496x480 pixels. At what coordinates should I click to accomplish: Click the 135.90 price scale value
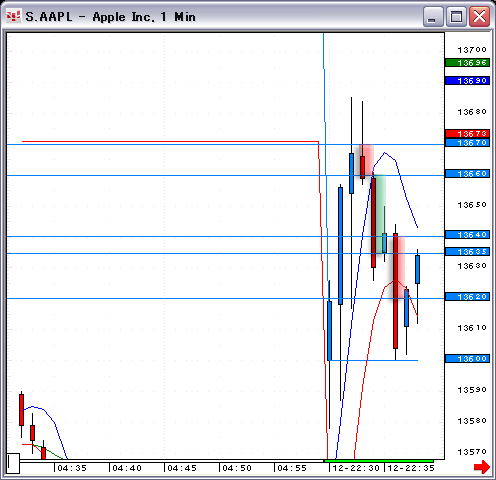(x=472, y=390)
